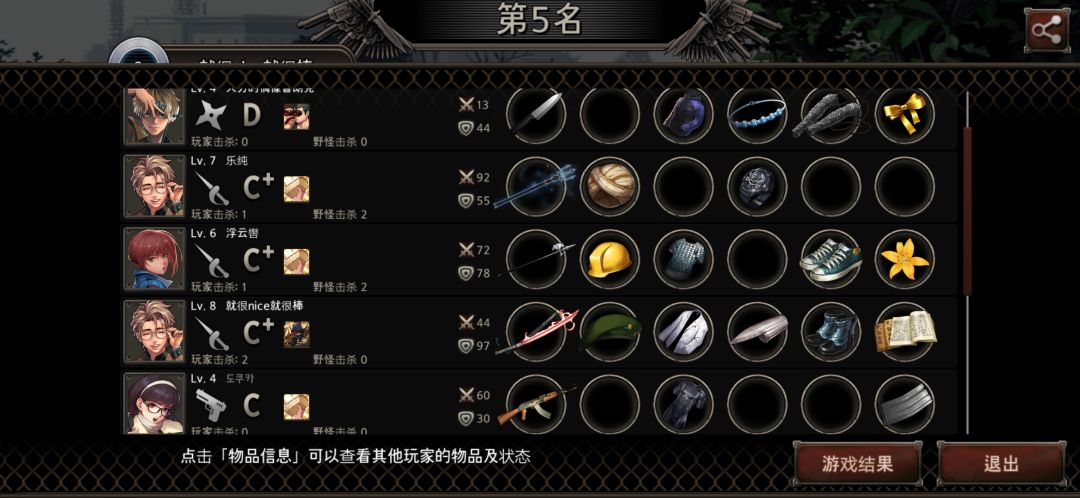Click the yellow hard hat item
Image resolution: width=1080 pixels, height=498 pixels.
coord(610,259)
